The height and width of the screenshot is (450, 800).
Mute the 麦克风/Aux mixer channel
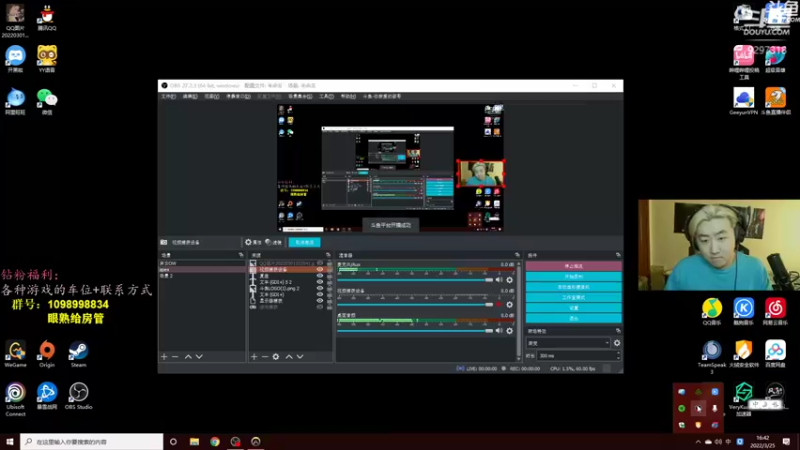499,280
